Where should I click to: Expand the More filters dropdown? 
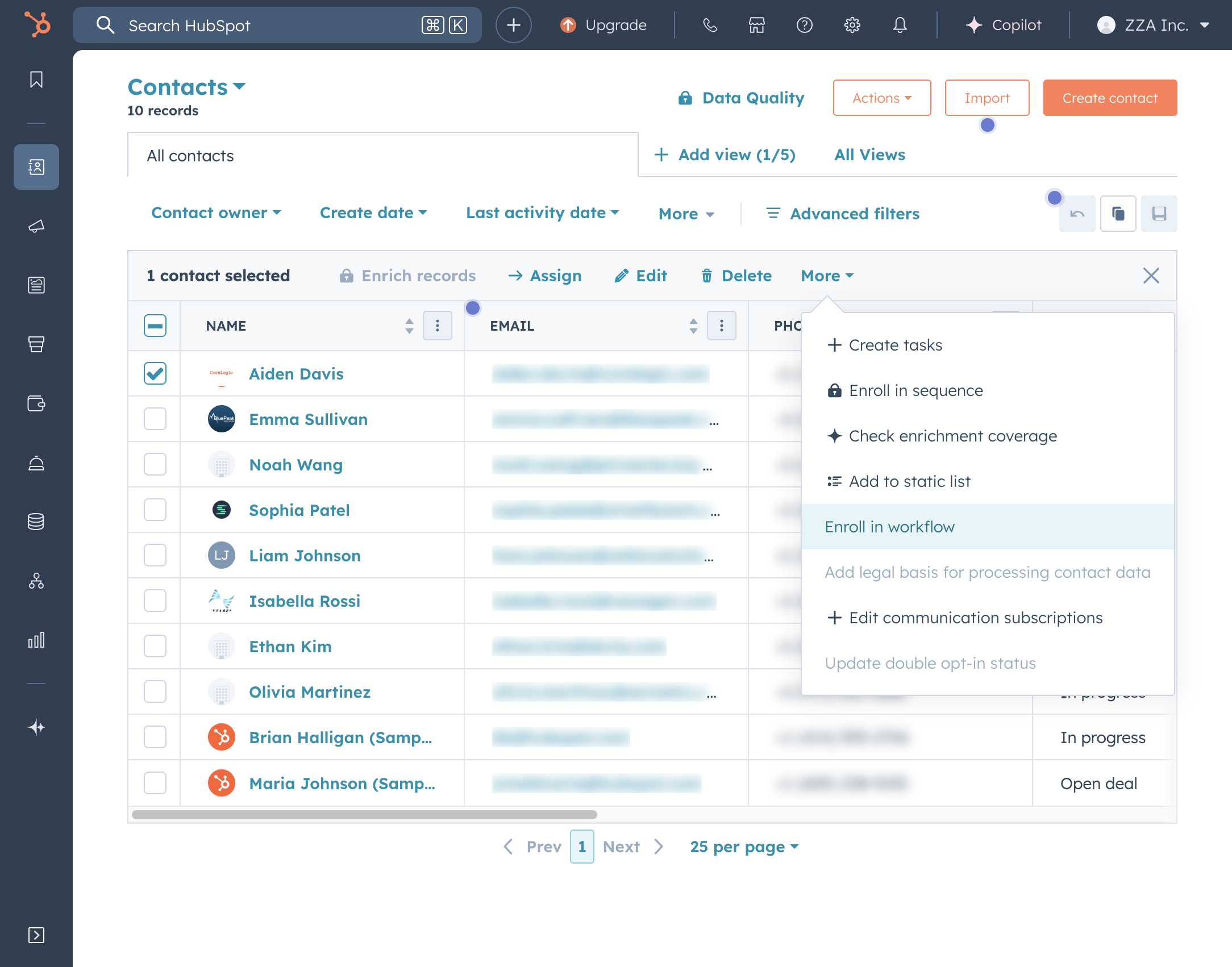tap(686, 214)
